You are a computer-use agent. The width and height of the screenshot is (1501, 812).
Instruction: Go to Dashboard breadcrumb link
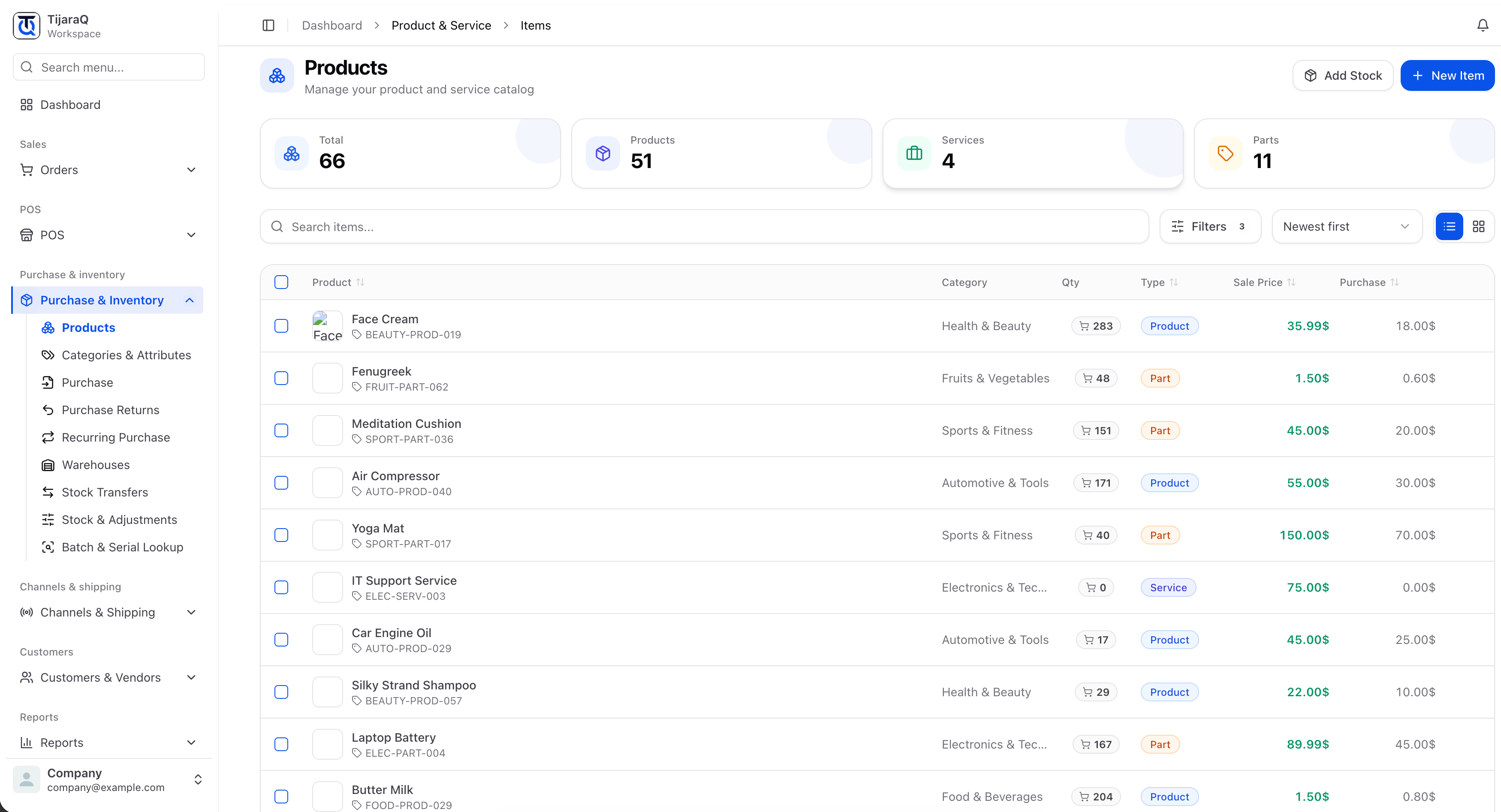click(332, 26)
